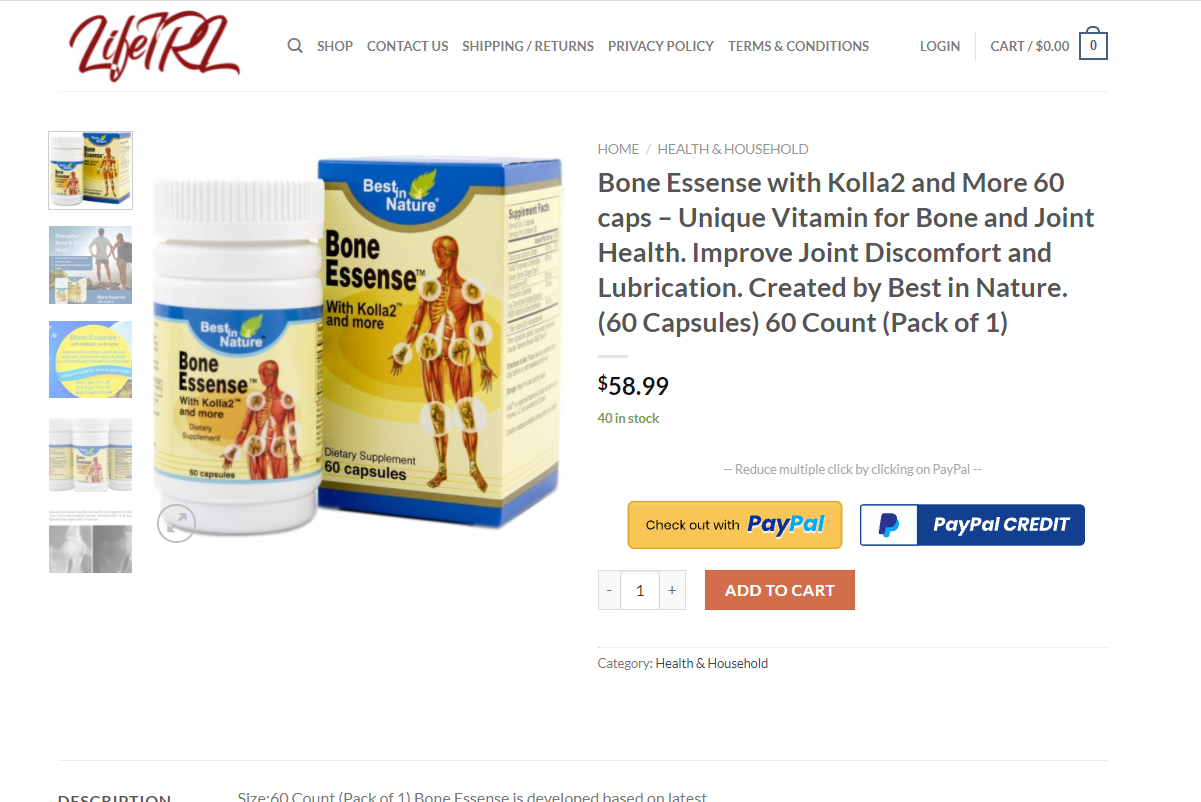Increase quantity with the plus button
The height and width of the screenshot is (802, 1201).
point(672,590)
